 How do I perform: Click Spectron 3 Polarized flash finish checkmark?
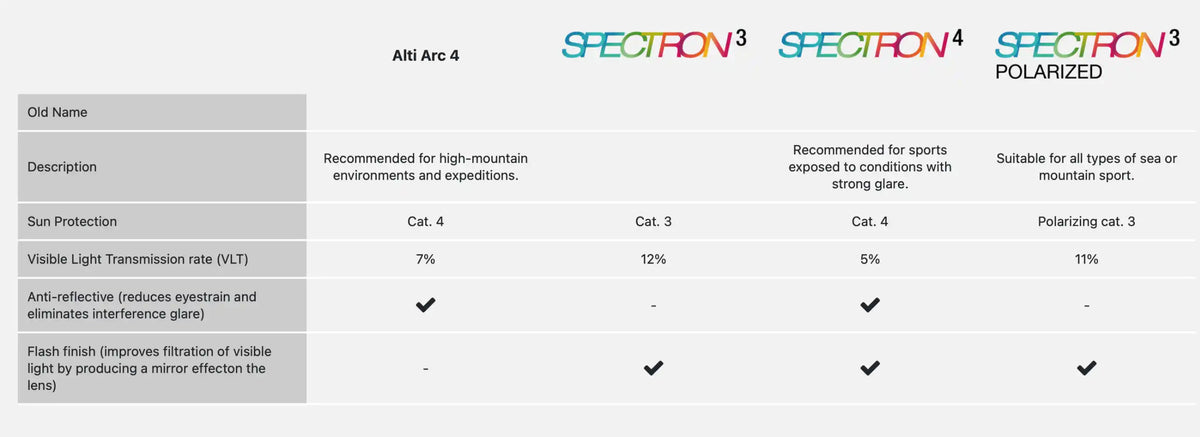pos(1086,368)
